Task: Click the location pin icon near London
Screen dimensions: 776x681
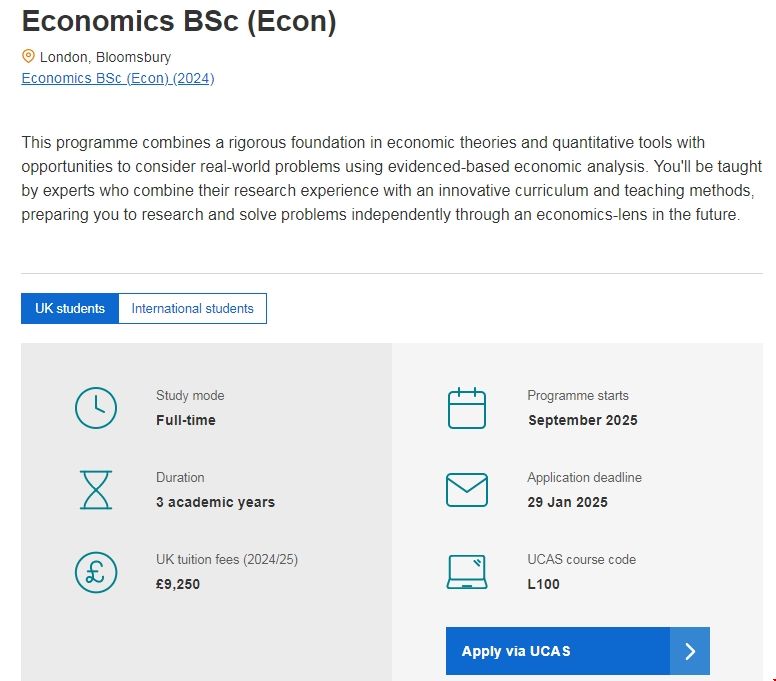Action: (x=28, y=57)
